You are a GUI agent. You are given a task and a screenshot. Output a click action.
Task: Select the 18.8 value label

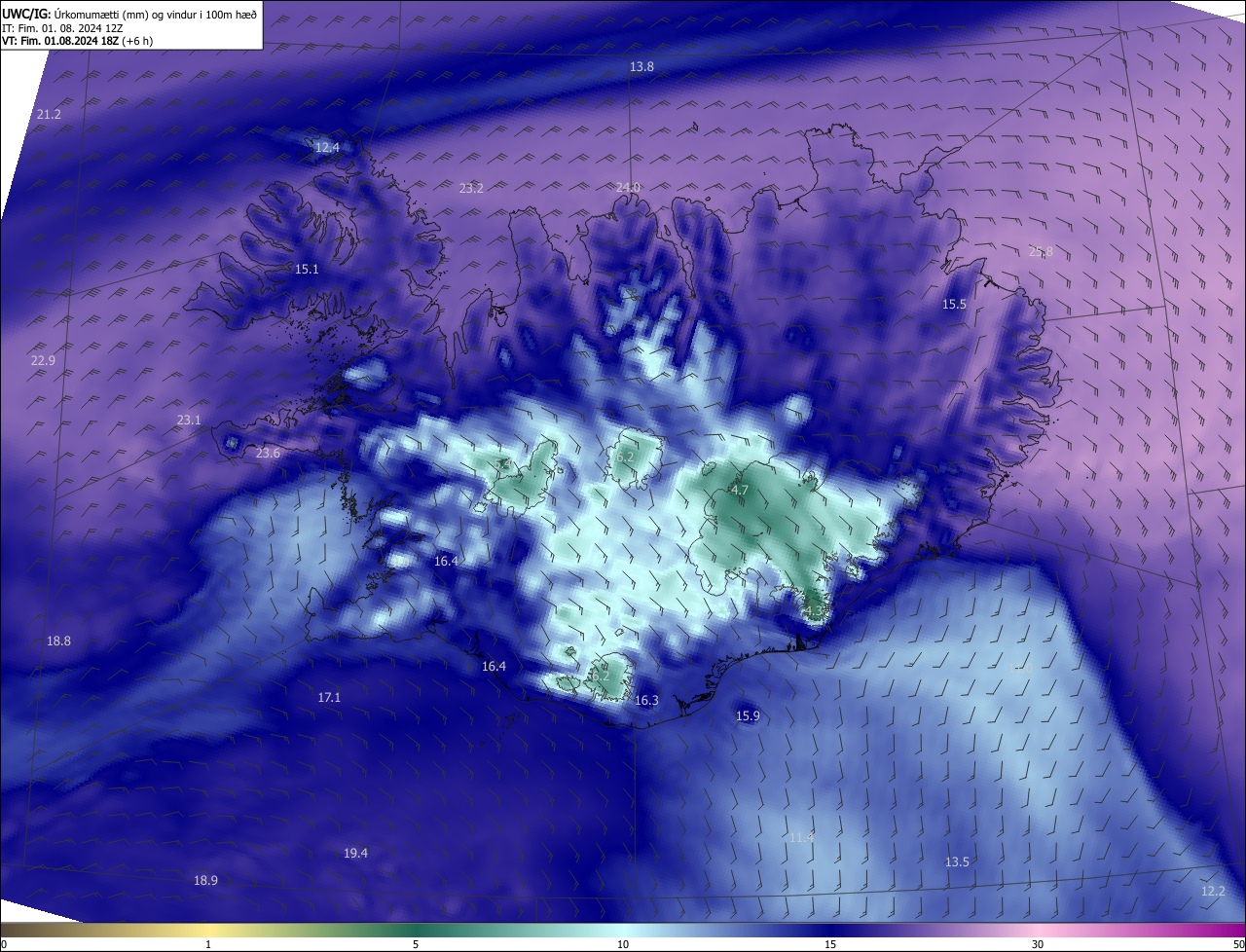58,641
